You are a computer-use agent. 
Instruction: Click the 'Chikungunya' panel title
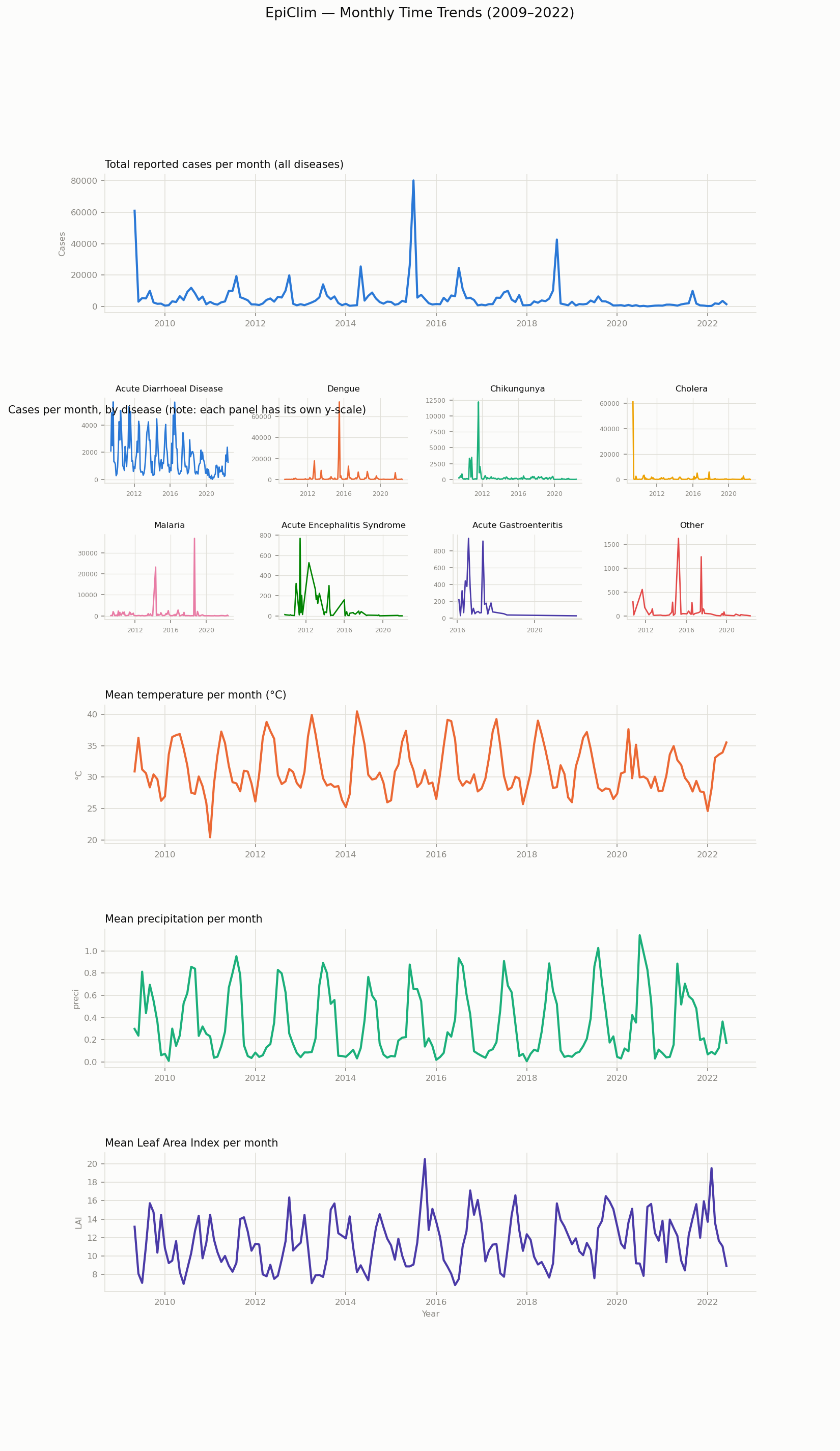[518, 388]
